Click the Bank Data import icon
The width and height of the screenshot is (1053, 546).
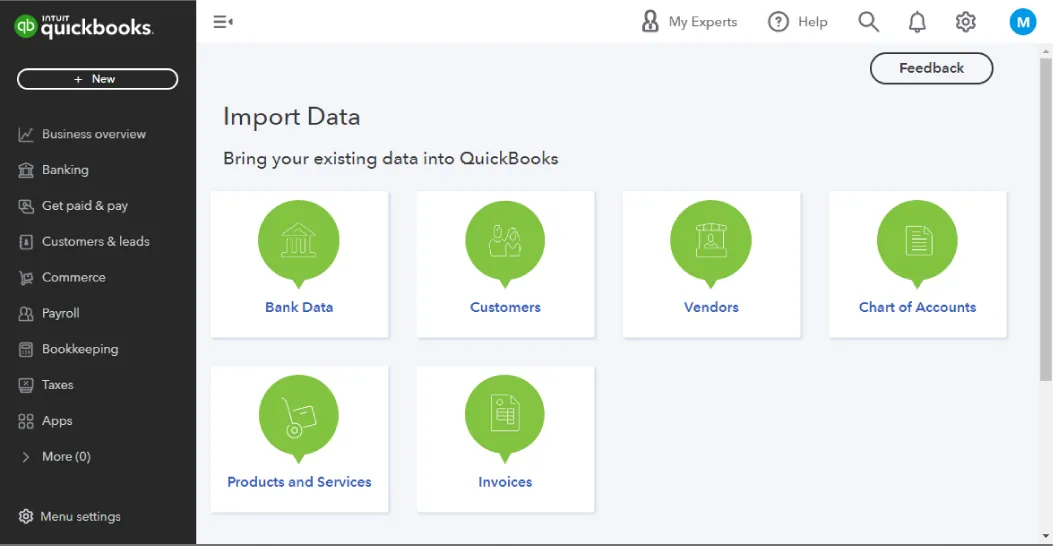point(298,241)
